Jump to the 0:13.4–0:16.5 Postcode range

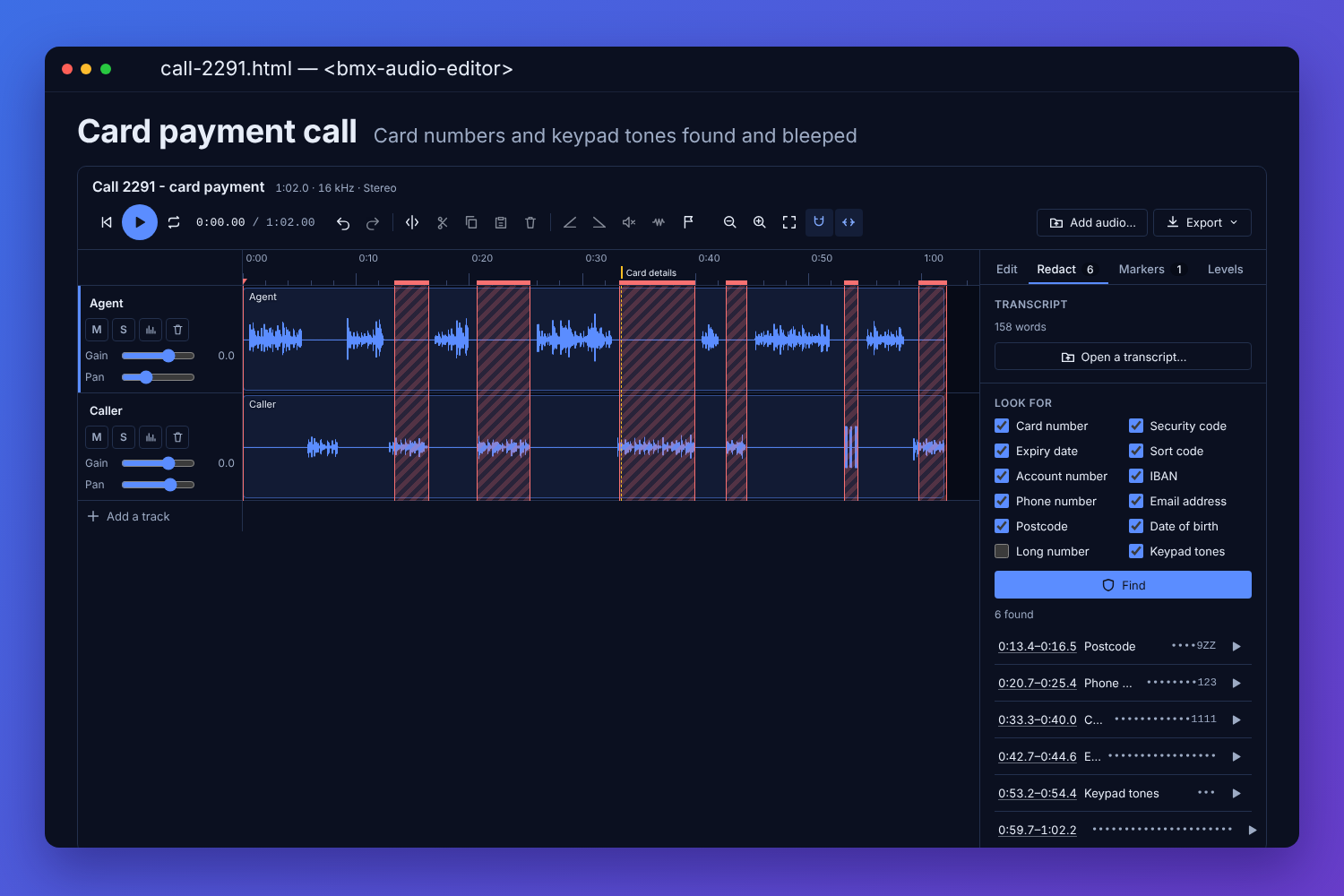1037,646
